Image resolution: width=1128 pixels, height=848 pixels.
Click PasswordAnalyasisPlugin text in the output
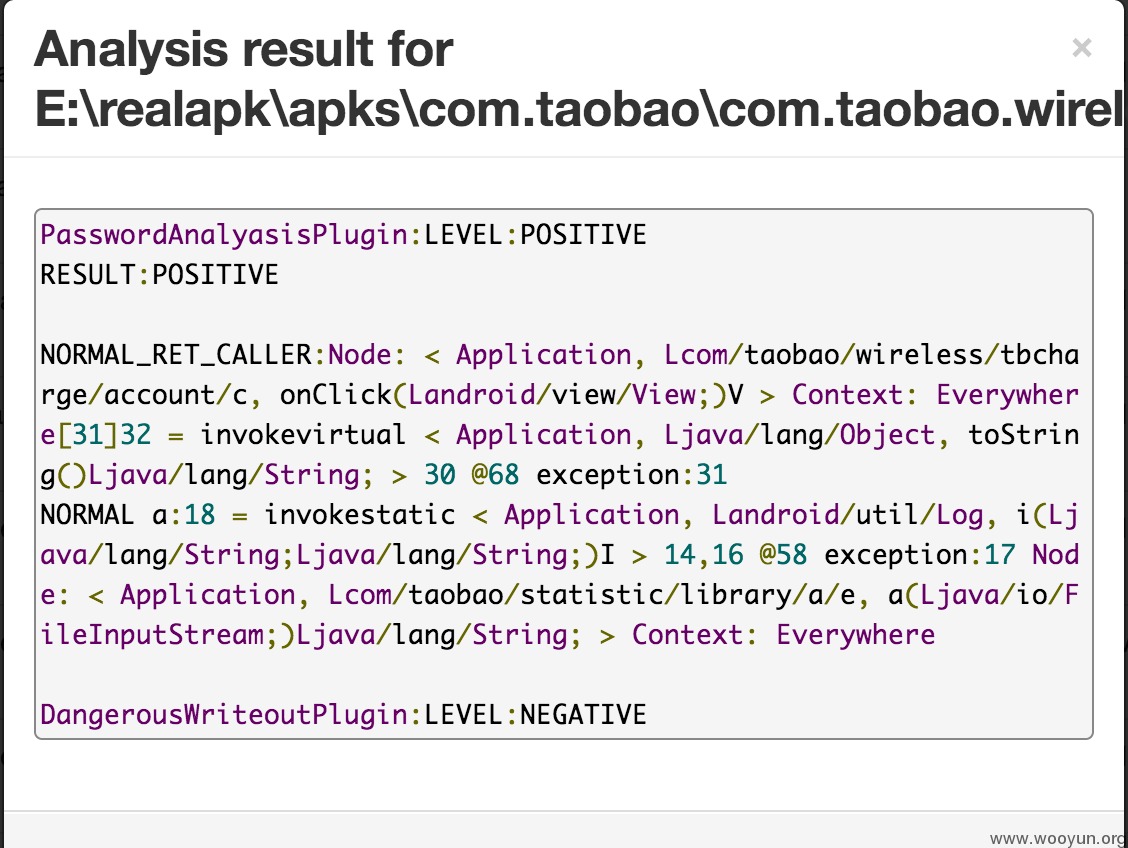pyautogui.click(x=224, y=234)
